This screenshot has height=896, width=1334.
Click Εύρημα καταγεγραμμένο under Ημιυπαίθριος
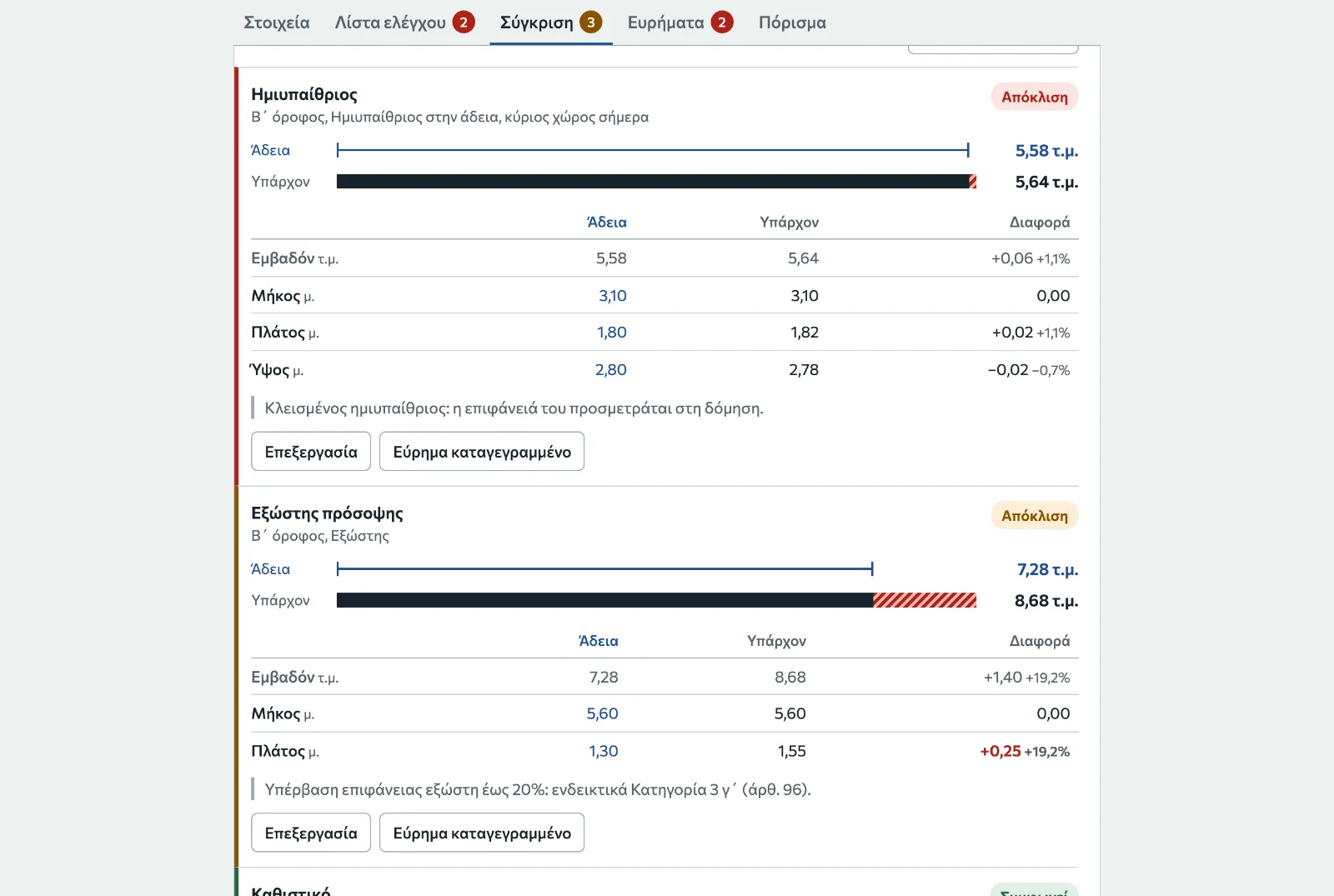click(x=482, y=451)
